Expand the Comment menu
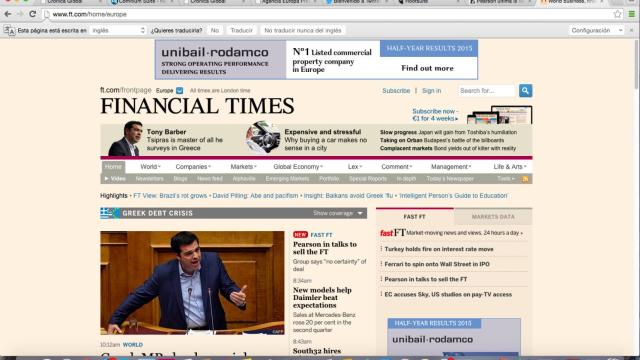Screen dimensions: 640x360 (x=396, y=167)
